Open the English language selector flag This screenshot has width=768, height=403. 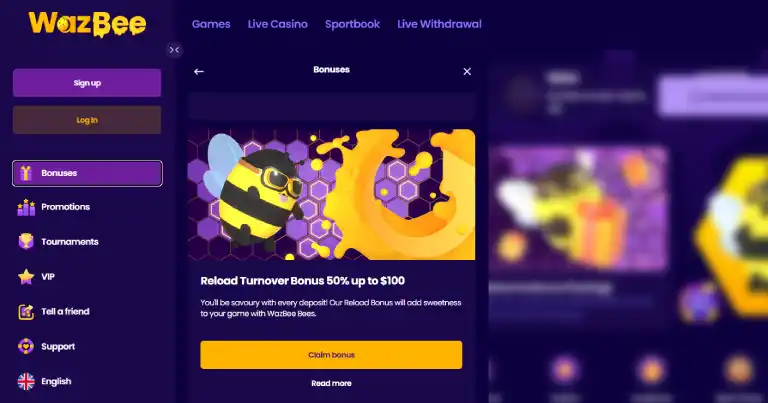point(26,381)
